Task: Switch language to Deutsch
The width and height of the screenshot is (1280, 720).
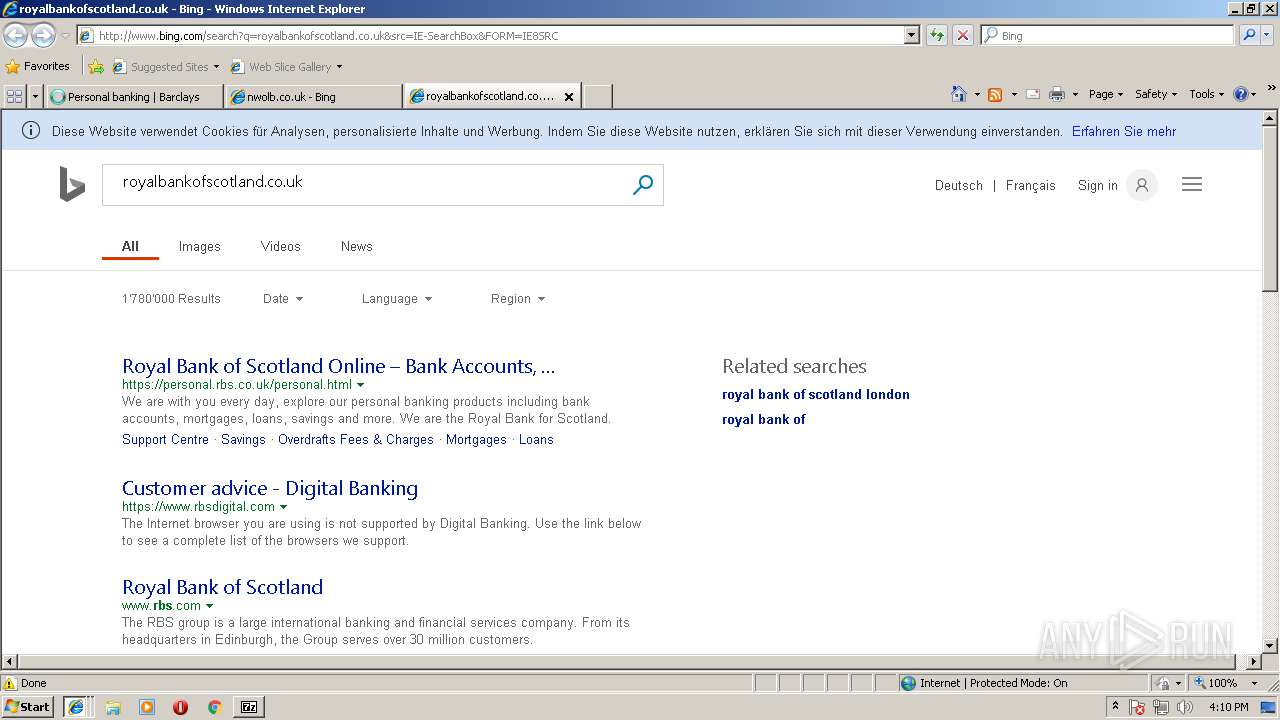Action: (959, 186)
